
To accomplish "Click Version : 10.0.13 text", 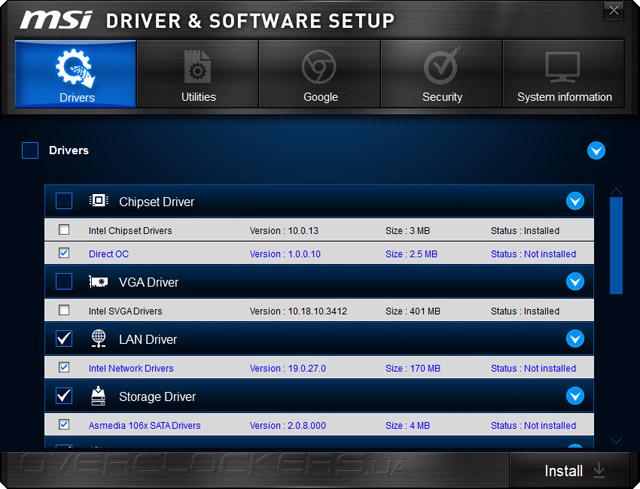I will pos(284,231).
